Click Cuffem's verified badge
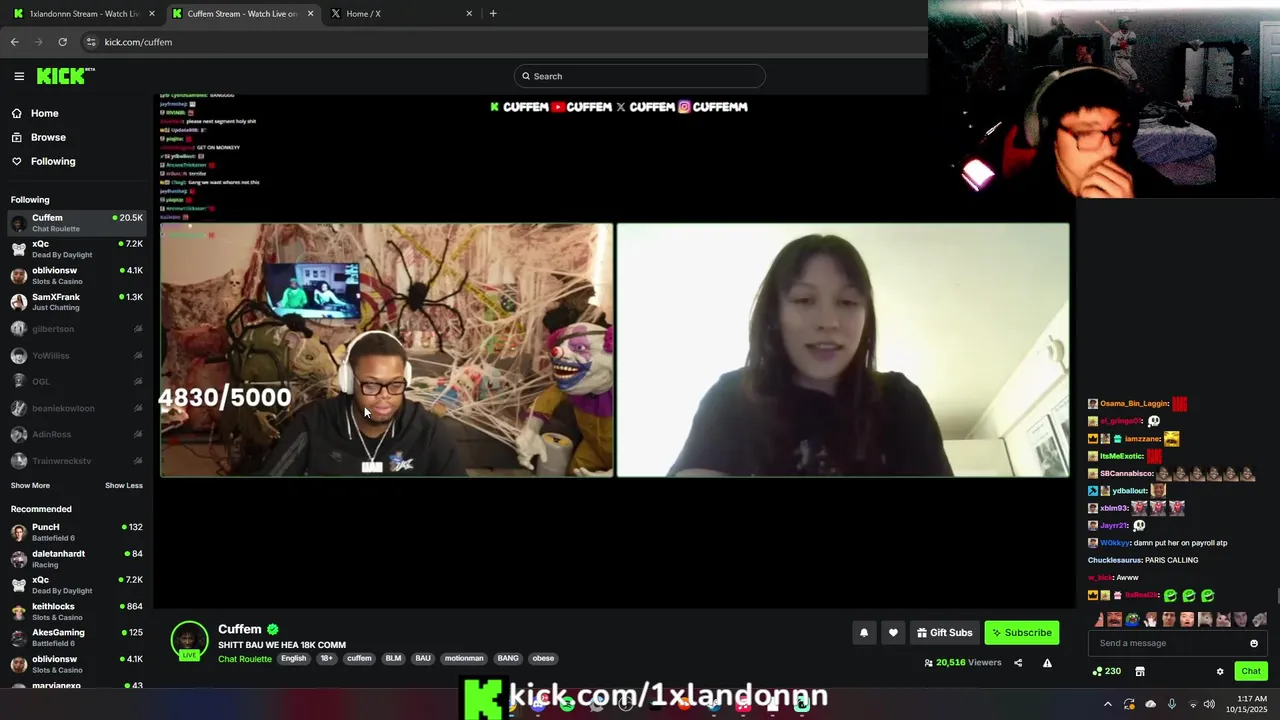 coord(272,629)
